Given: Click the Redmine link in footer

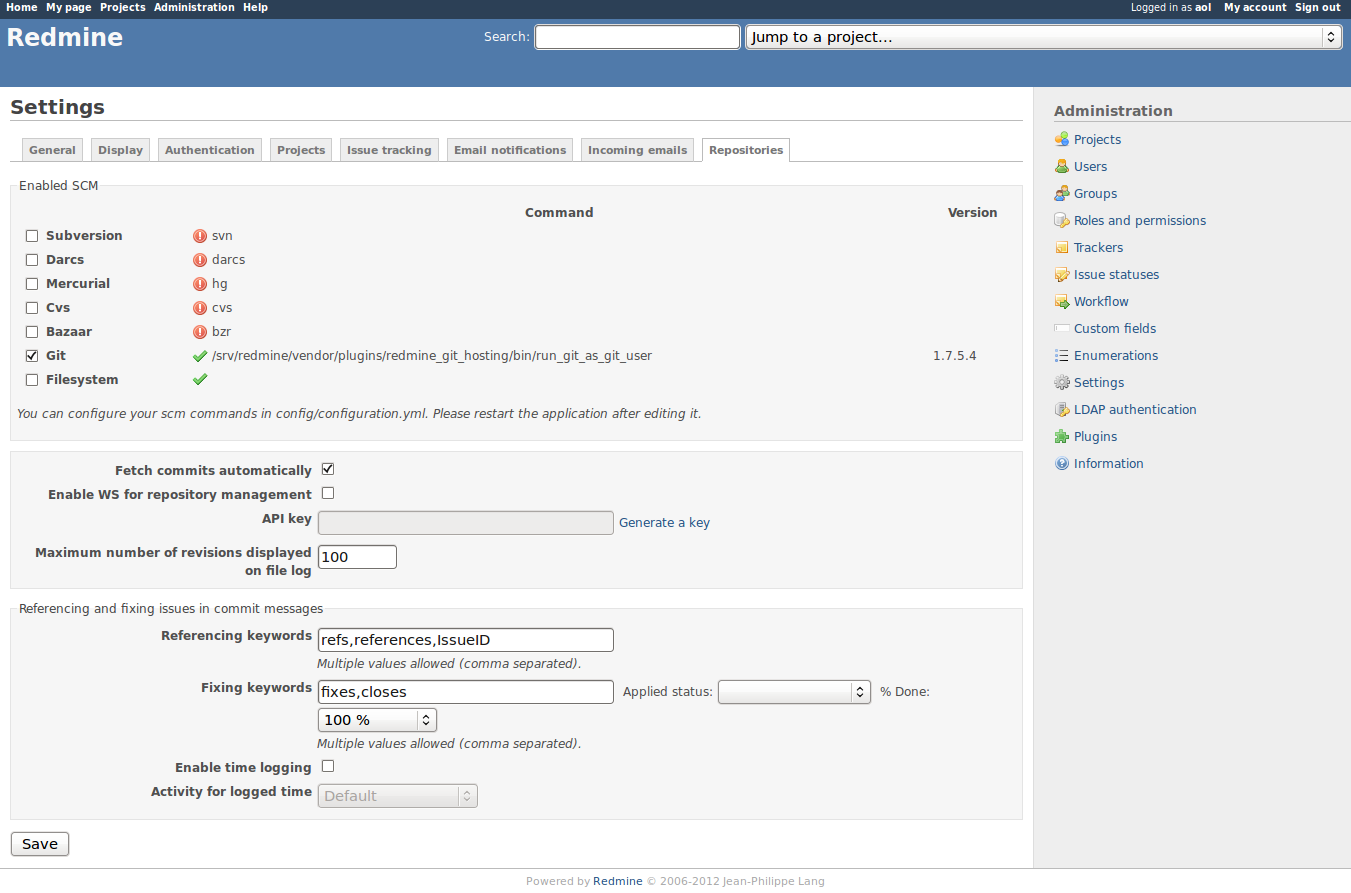Looking at the screenshot, I should pos(618,881).
